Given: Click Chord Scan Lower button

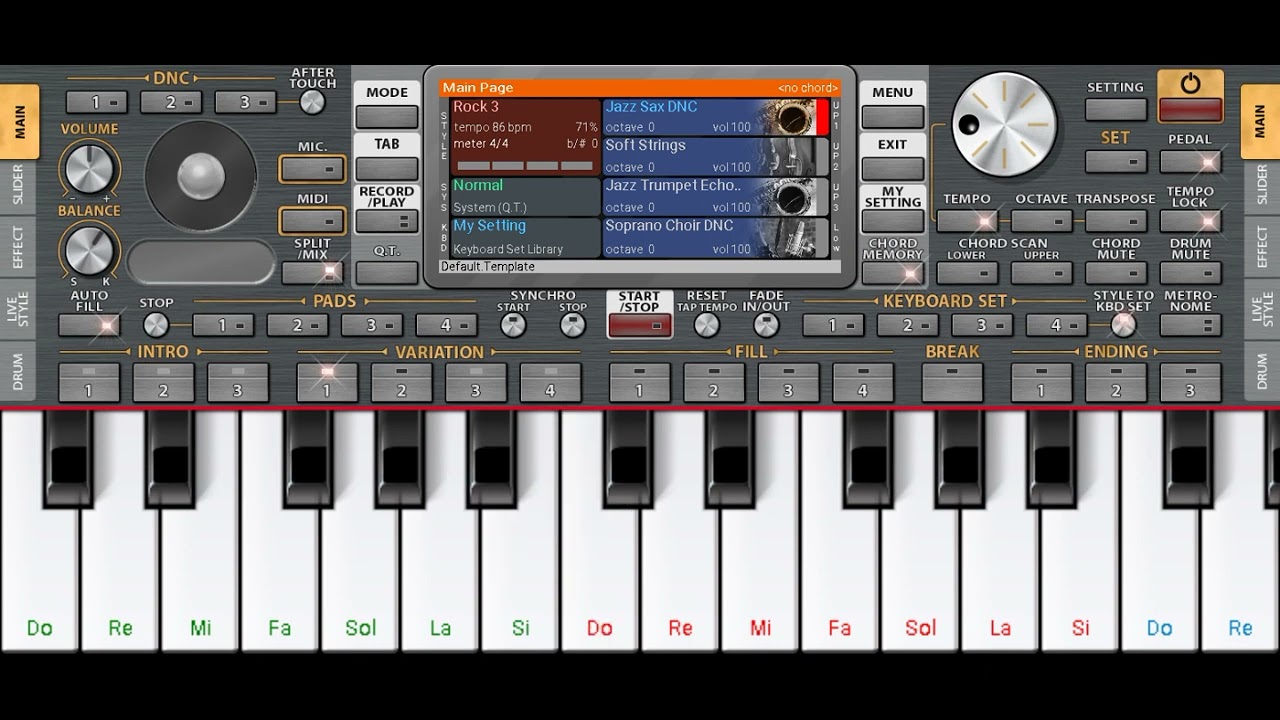Looking at the screenshot, I should 967,272.
